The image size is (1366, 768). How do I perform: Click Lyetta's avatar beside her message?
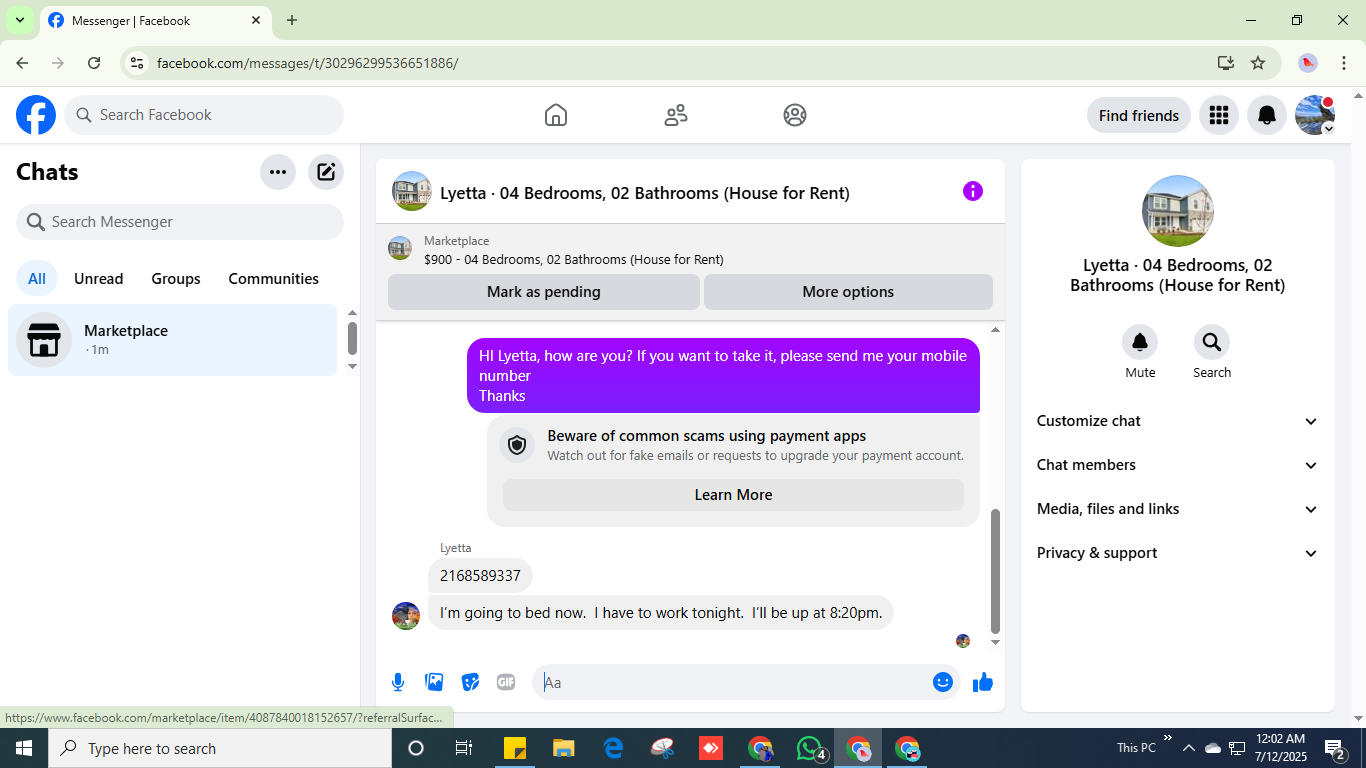click(406, 615)
